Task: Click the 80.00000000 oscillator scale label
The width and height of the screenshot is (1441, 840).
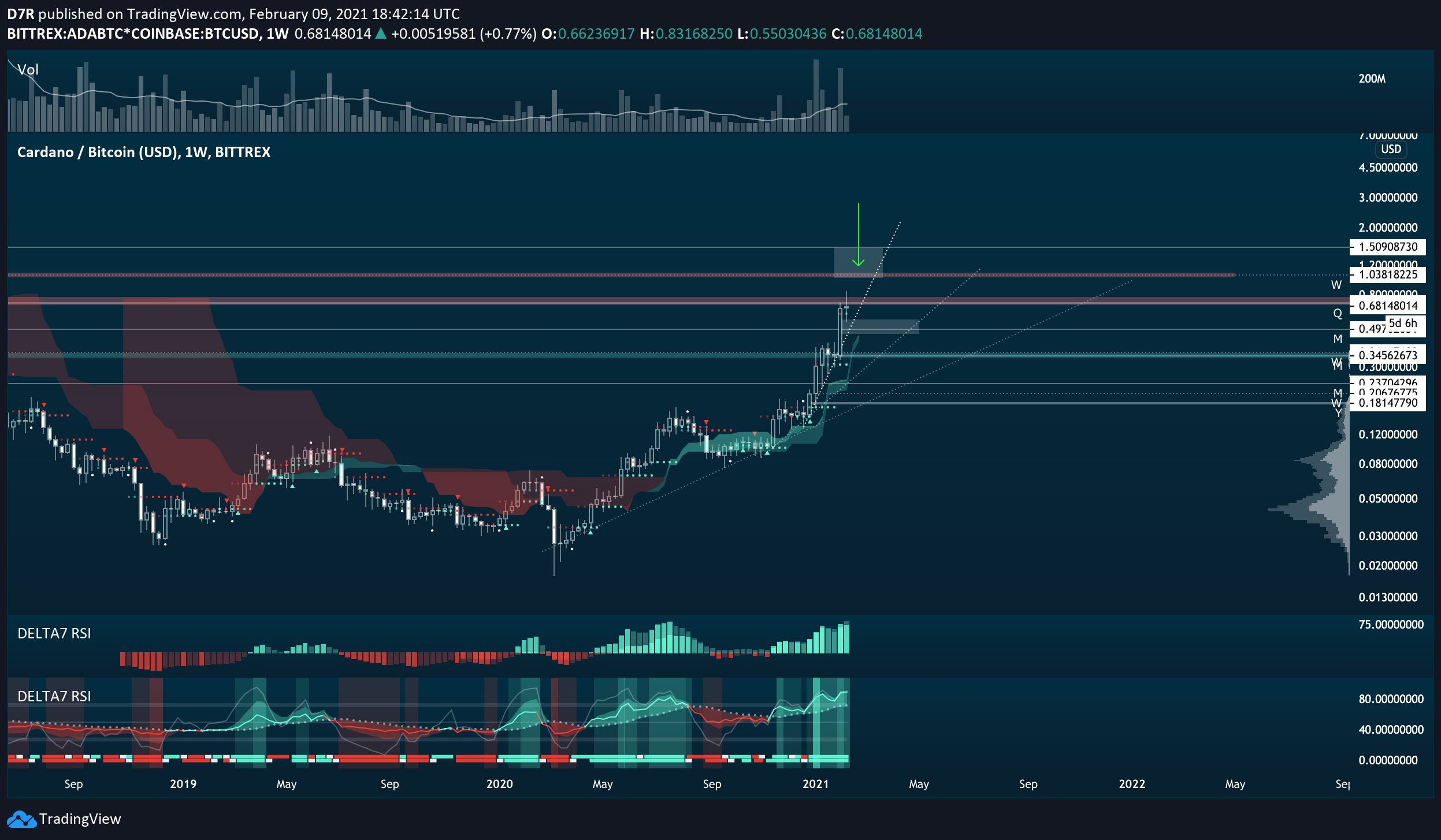Action: pos(1391,699)
